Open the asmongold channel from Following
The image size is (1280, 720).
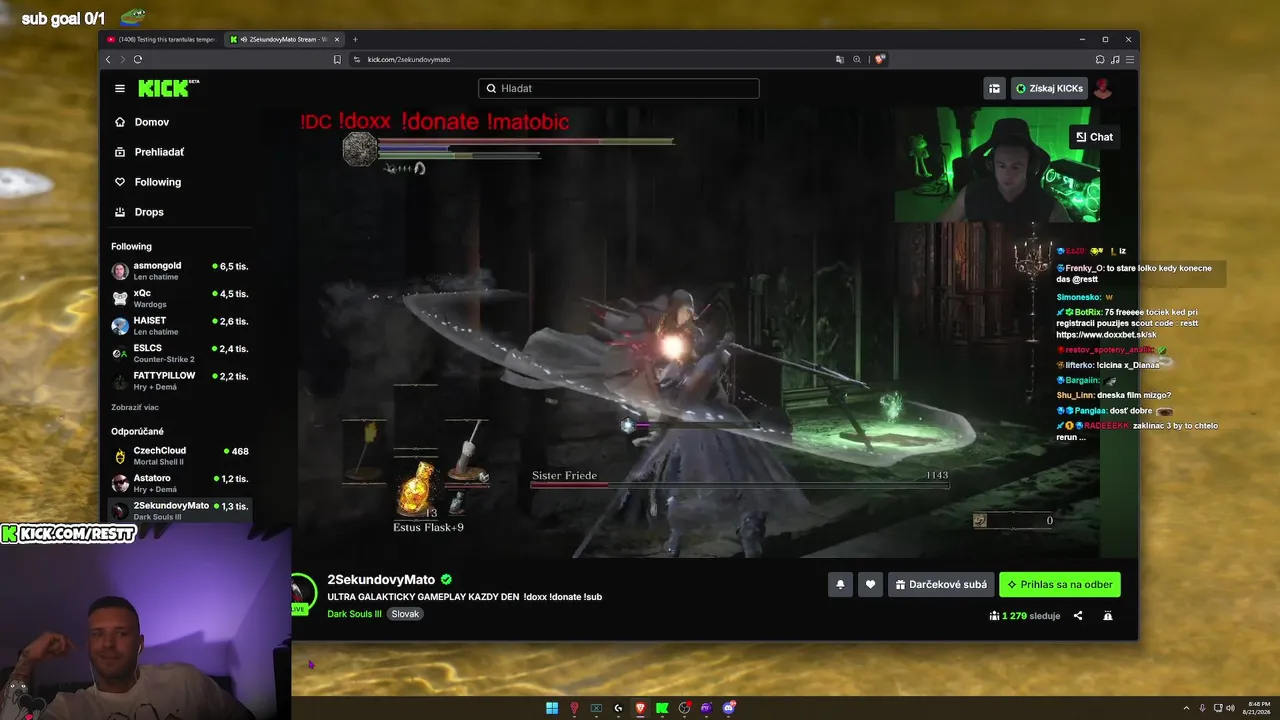point(180,271)
